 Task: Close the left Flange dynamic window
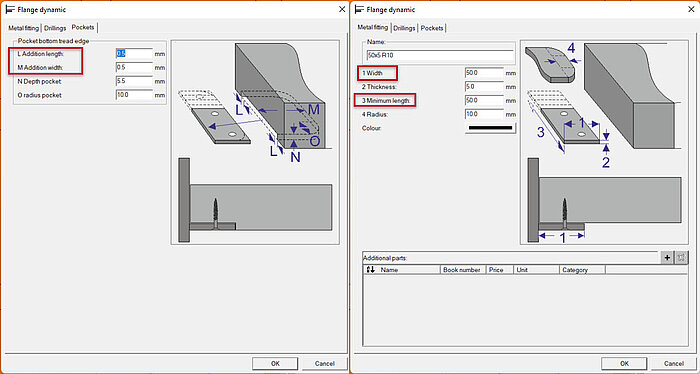click(x=342, y=9)
